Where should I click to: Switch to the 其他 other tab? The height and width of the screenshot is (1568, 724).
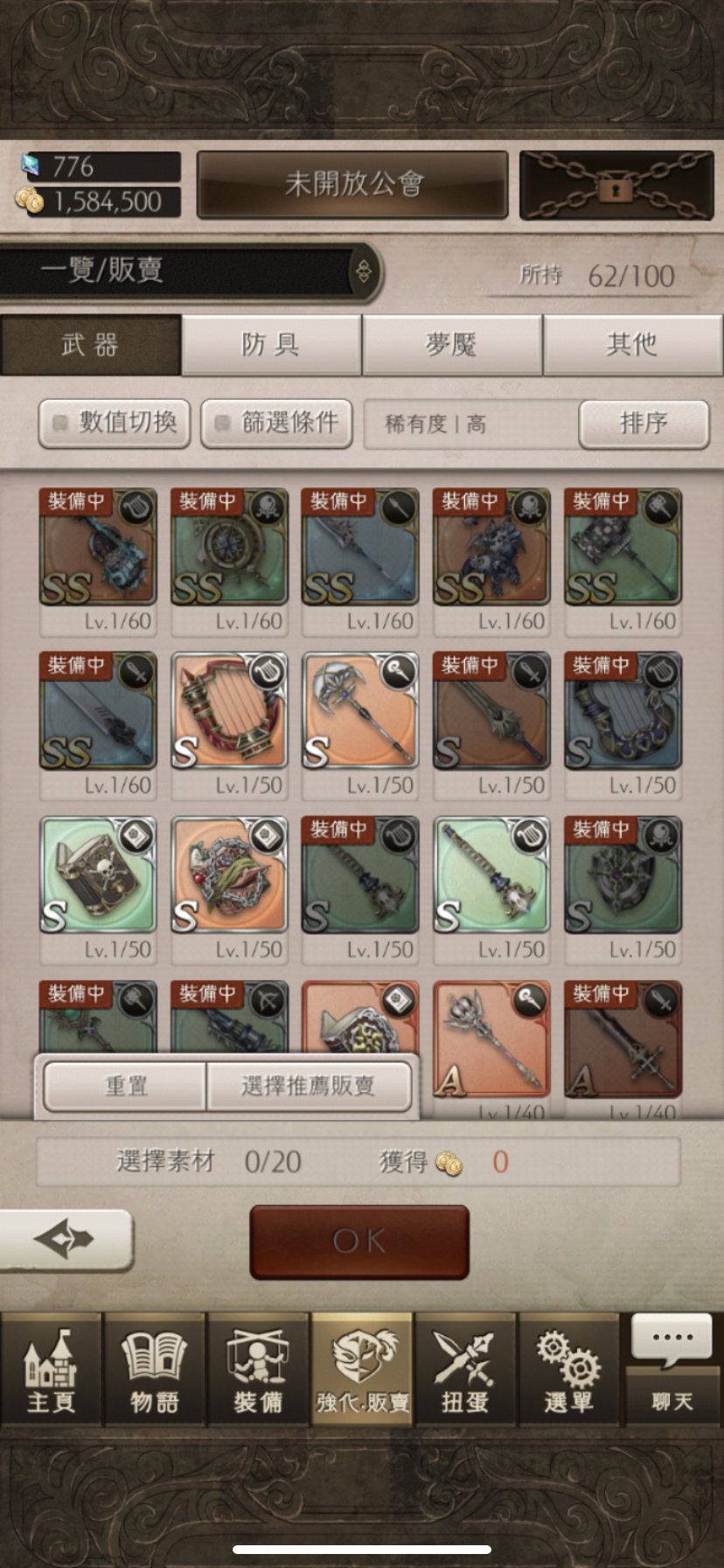[x=632, y=345]
